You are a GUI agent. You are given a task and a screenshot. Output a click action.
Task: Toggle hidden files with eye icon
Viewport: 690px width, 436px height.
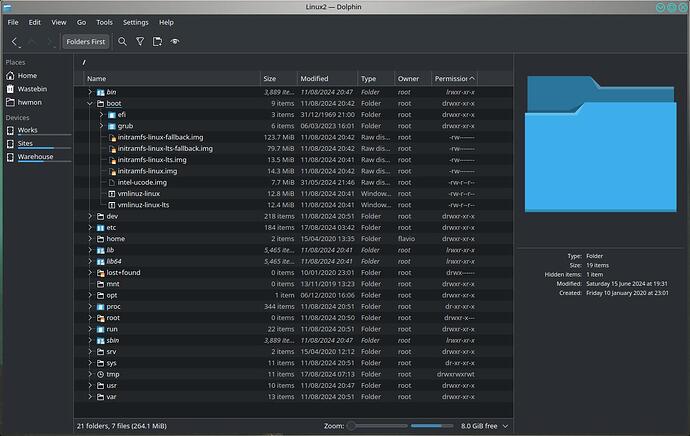(175, 42)
